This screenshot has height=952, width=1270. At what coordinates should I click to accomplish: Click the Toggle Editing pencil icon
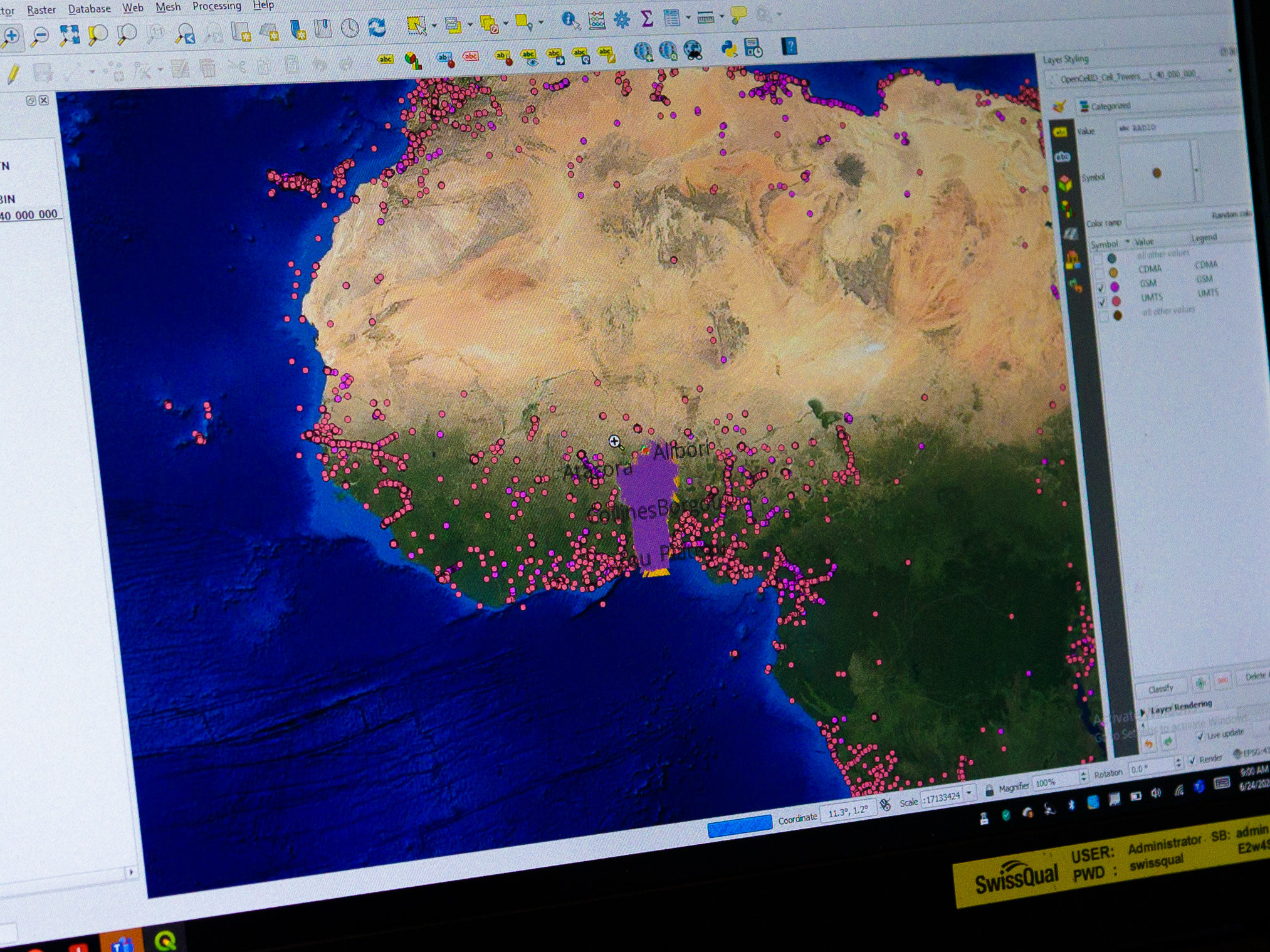[13, 75]
